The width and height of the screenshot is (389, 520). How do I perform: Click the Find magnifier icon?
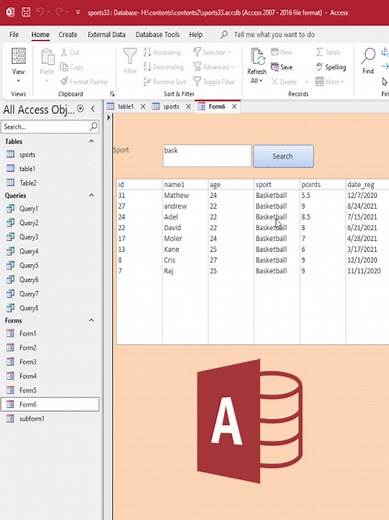tap(368, 57)
